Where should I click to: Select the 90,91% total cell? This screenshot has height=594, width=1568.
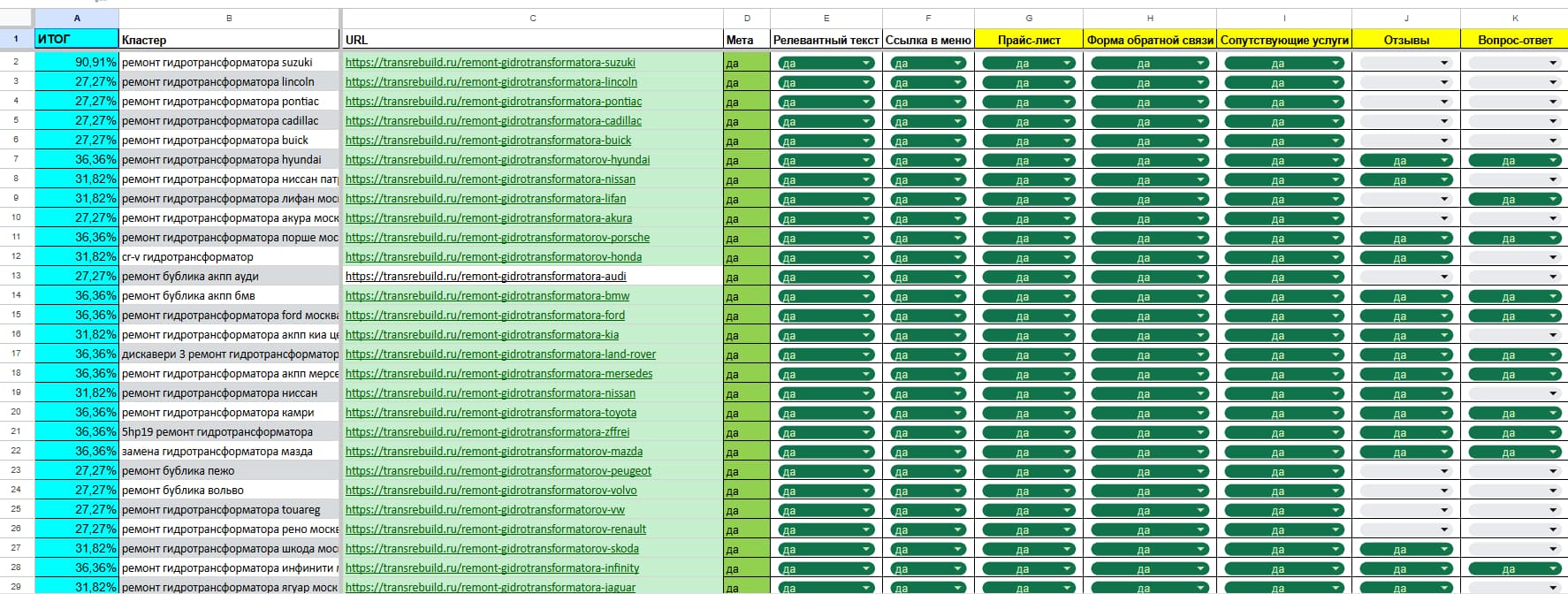[x=77, y=62]
